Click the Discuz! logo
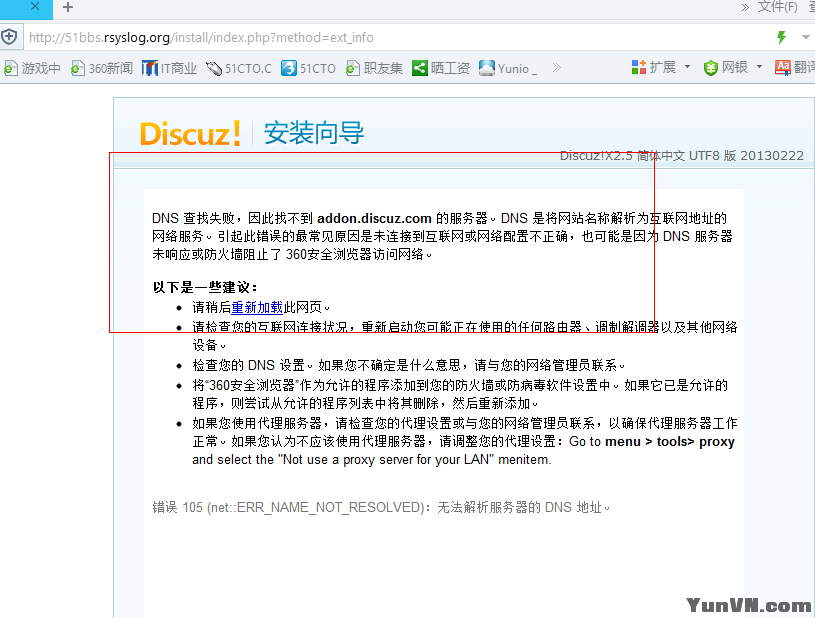The height and width of the screenshot is (618, 815). pos(190,134)
